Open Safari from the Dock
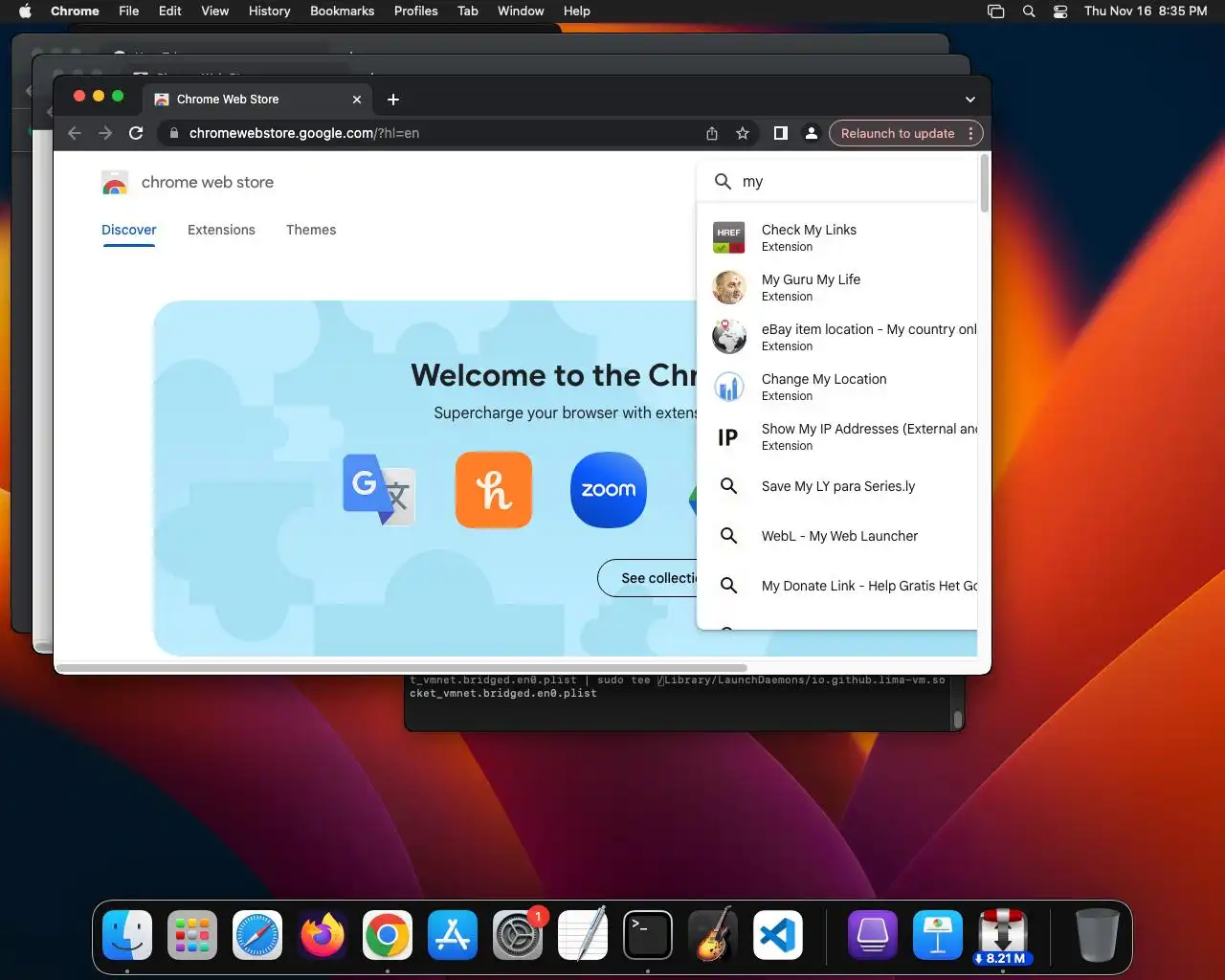 (x=257, y=935)
